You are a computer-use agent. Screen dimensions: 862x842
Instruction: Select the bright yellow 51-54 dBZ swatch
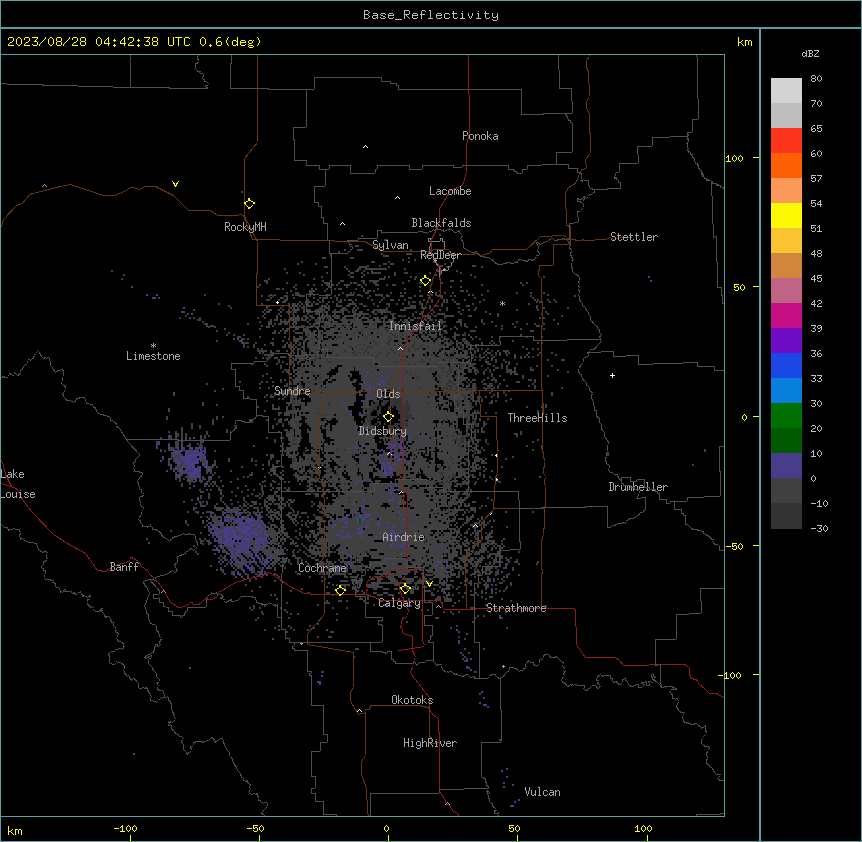[x=786, y=215]
